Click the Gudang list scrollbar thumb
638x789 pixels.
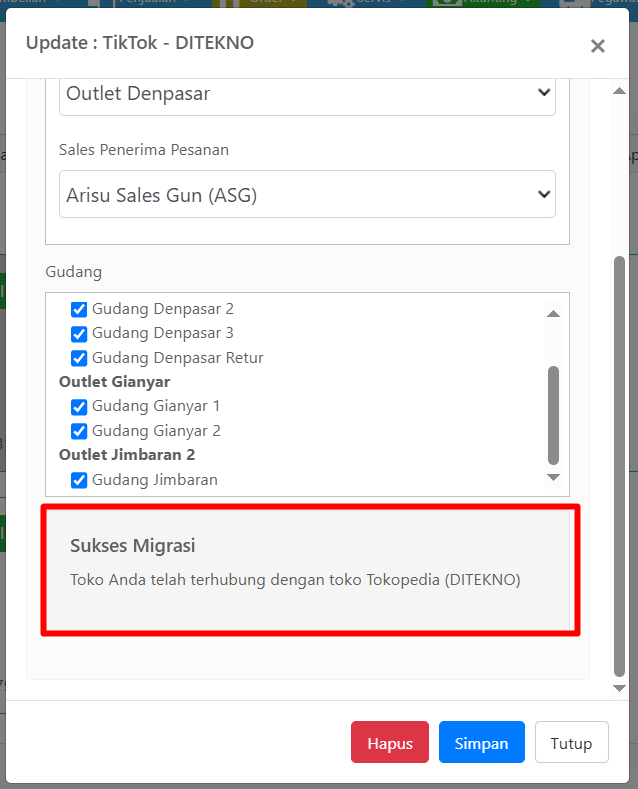click(553, 415)
